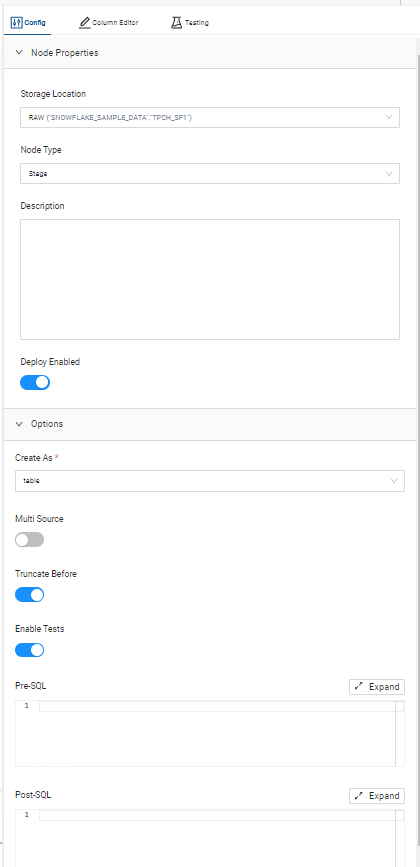Collapse the Options section chevron

click(x=19, y=424)
